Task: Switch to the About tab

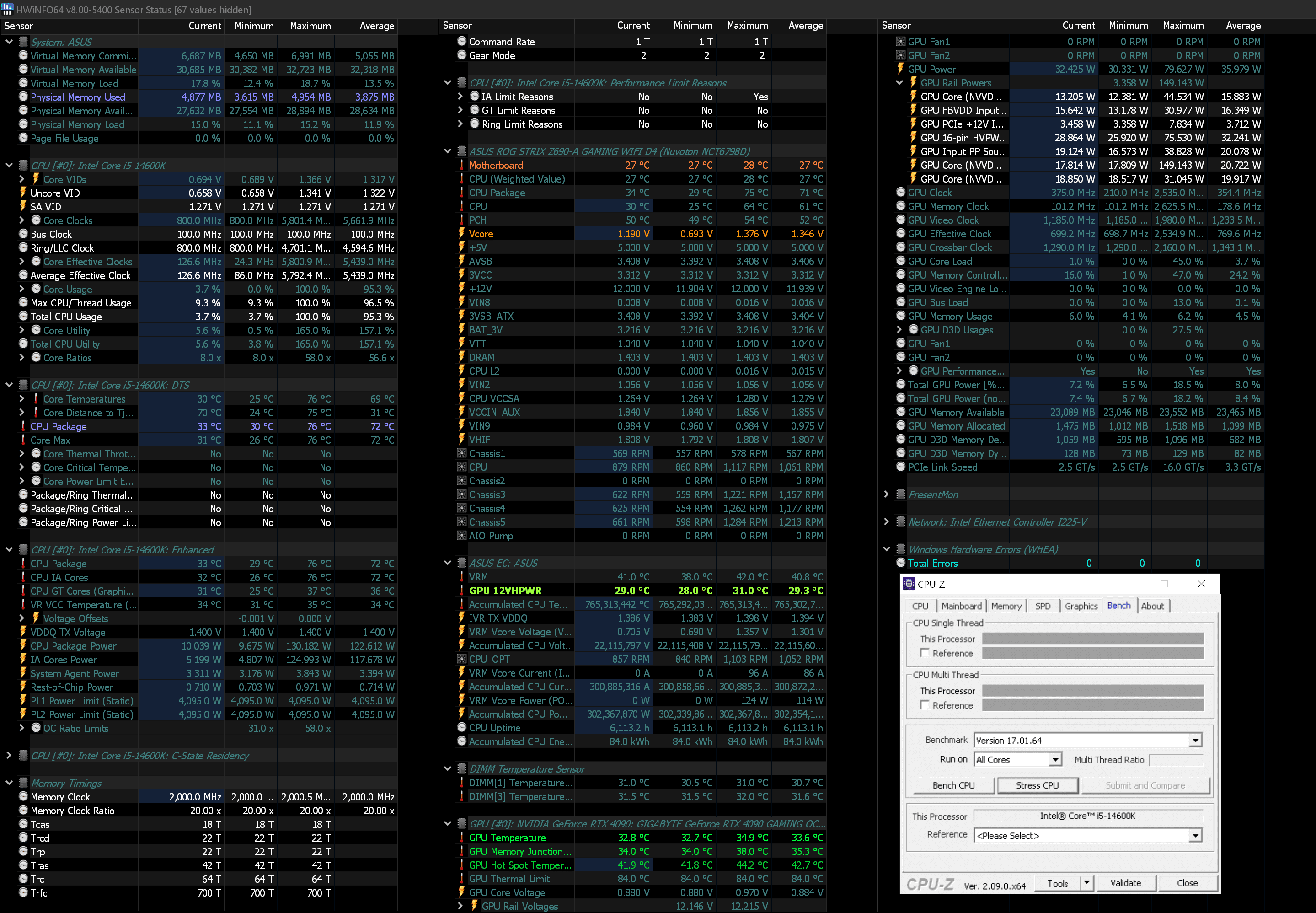Action: point(1152,606)
